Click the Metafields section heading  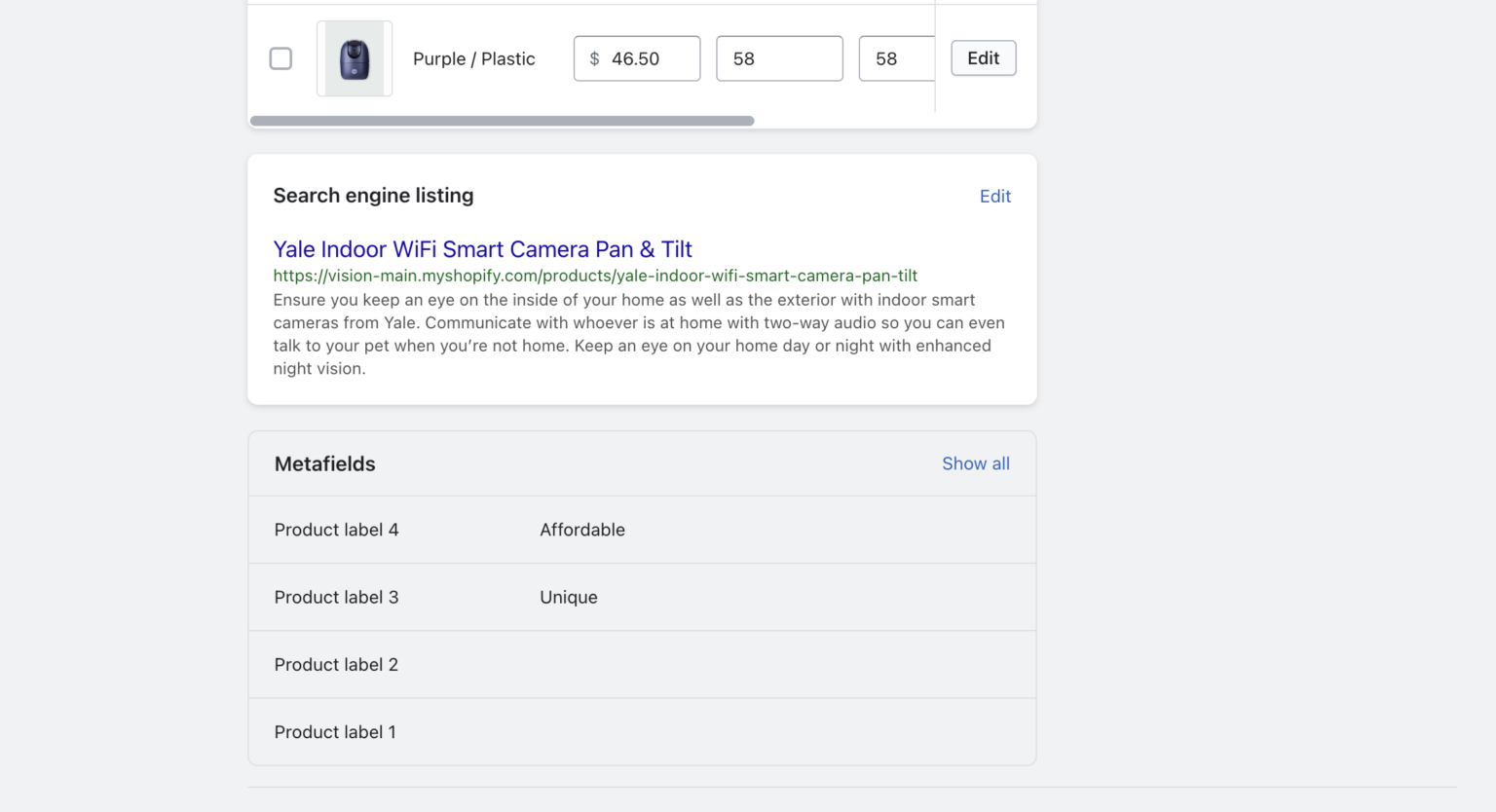point(324,463)
